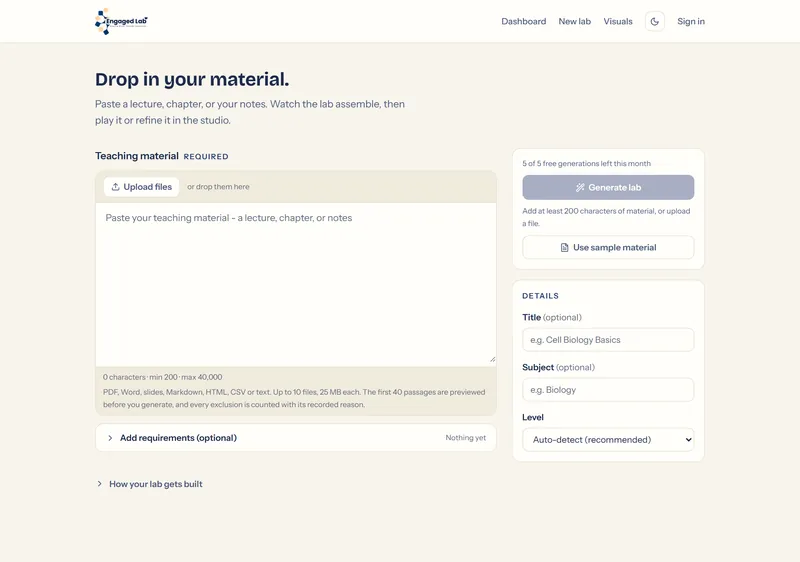Image resolution: width=800 pixels, height=562 pixels.
Task: Expand Add requirements (optional) section
Action: pyautogui.click(x=296, y=438)
